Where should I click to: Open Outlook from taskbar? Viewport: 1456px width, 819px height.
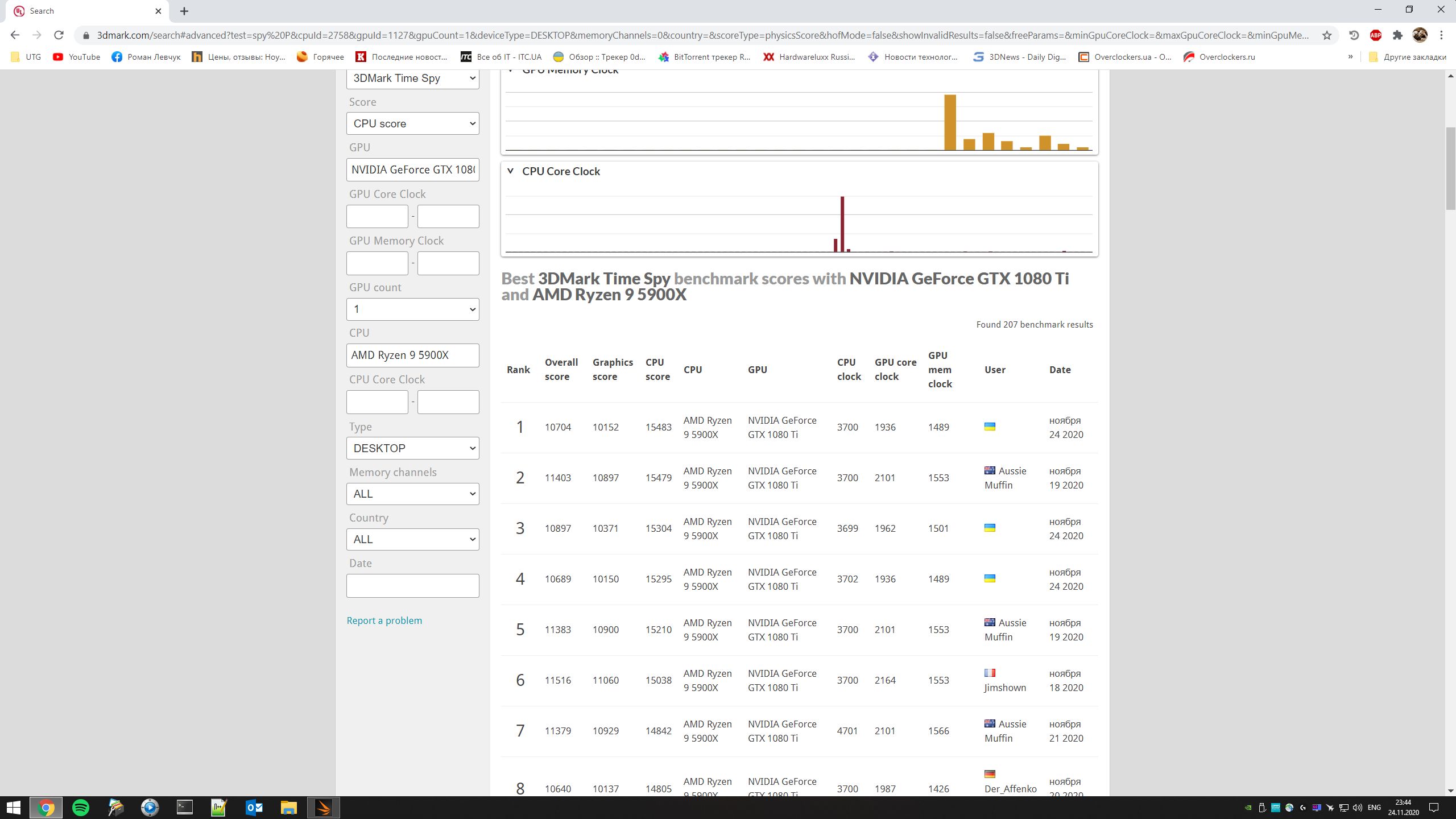click(254, 808)
